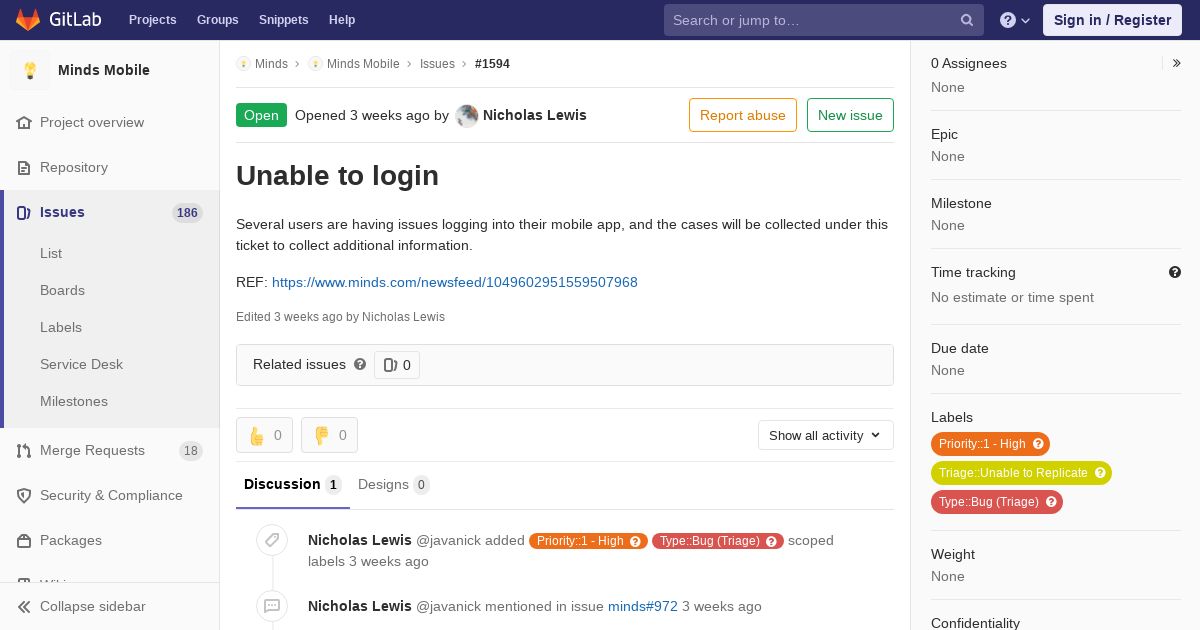Click the label tag icon in activity timeline
The image size is (1200, 630).
point(272,540)
